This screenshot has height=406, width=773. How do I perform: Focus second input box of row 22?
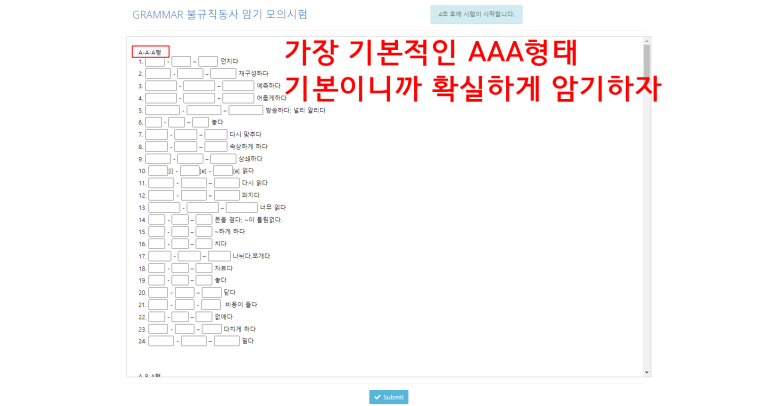pos(180,317)
